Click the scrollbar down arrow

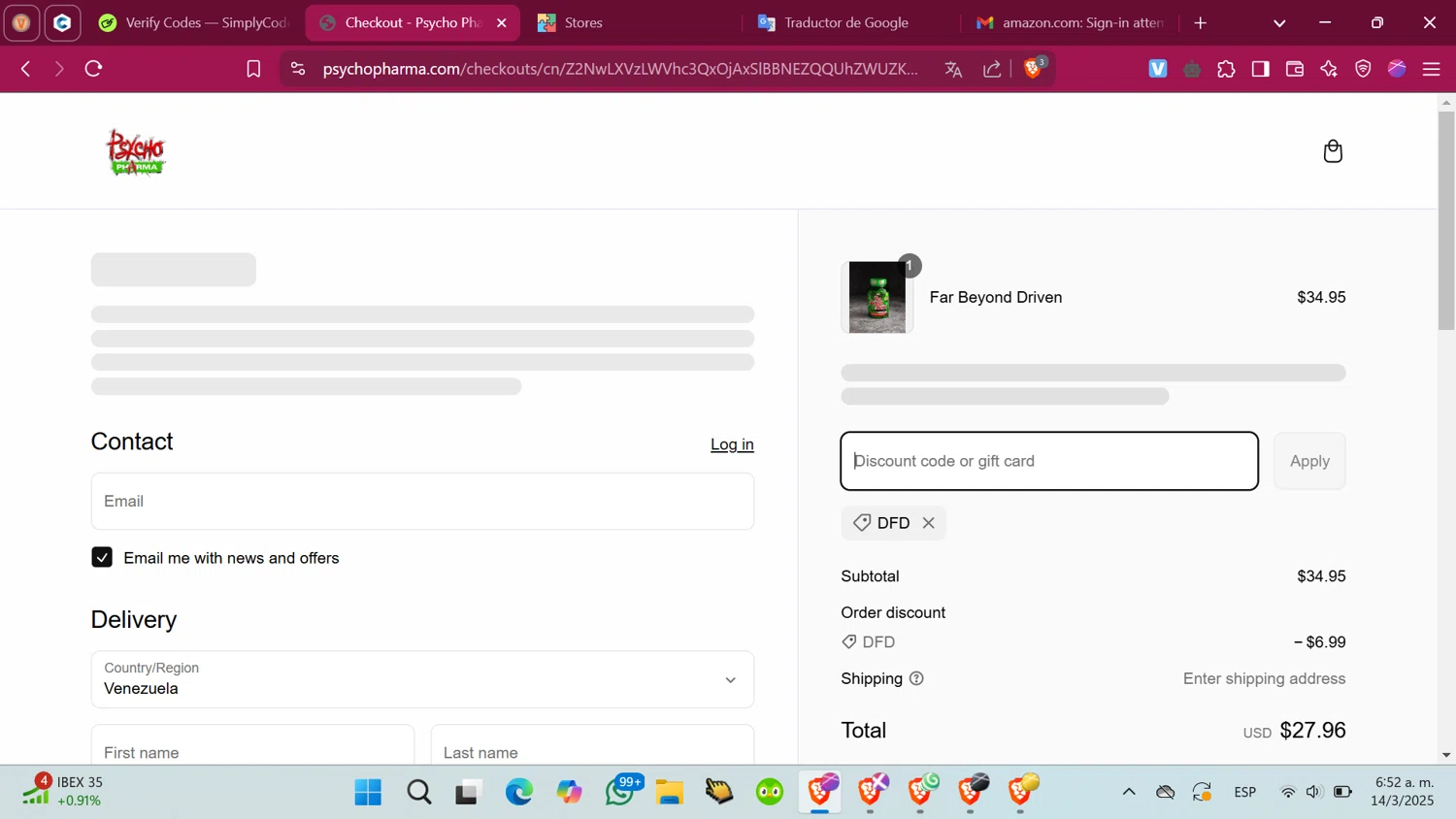coord(1446,755)
